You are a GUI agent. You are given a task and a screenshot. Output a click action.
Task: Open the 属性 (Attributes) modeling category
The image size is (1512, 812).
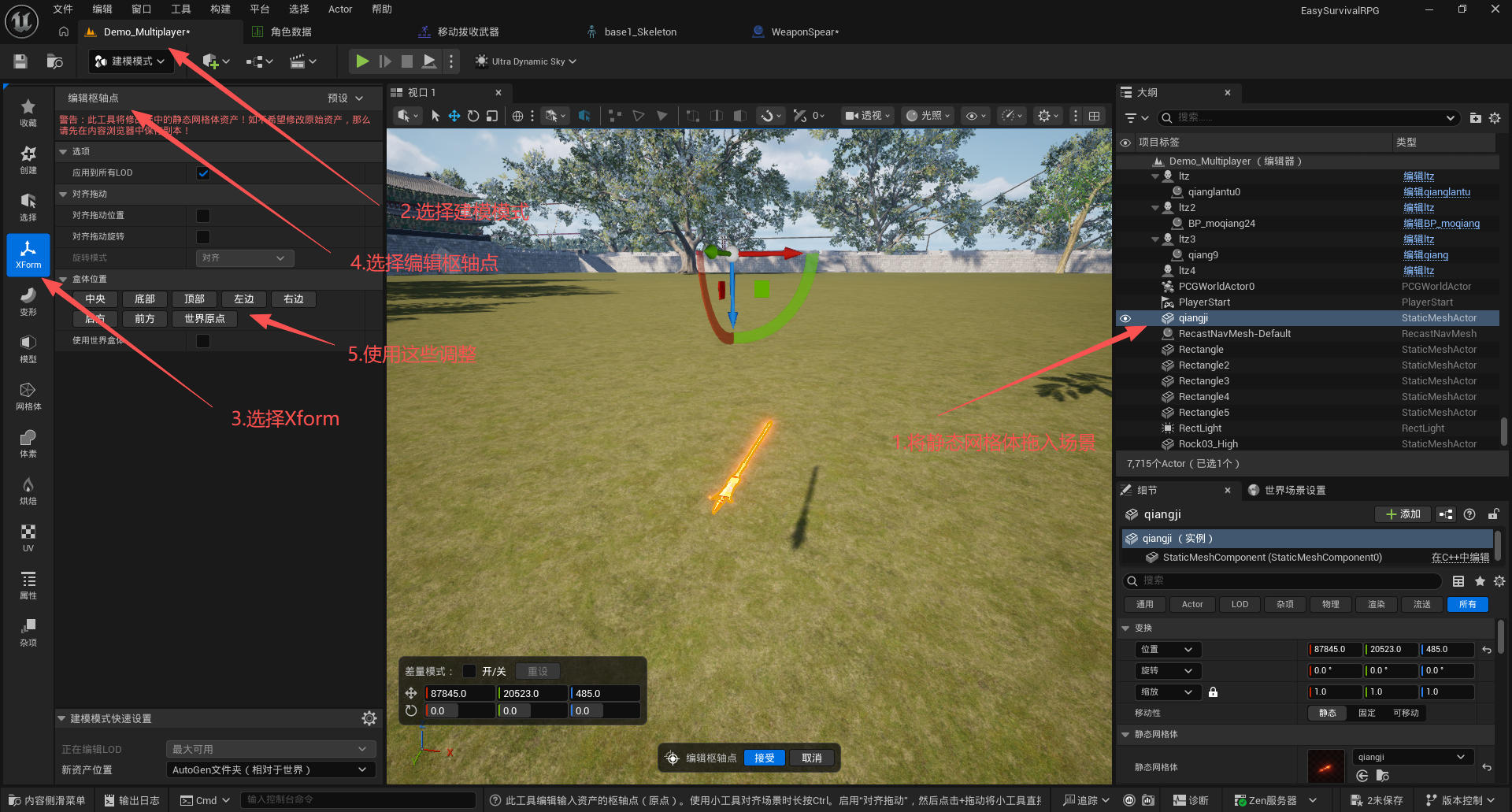click(28, 585)
